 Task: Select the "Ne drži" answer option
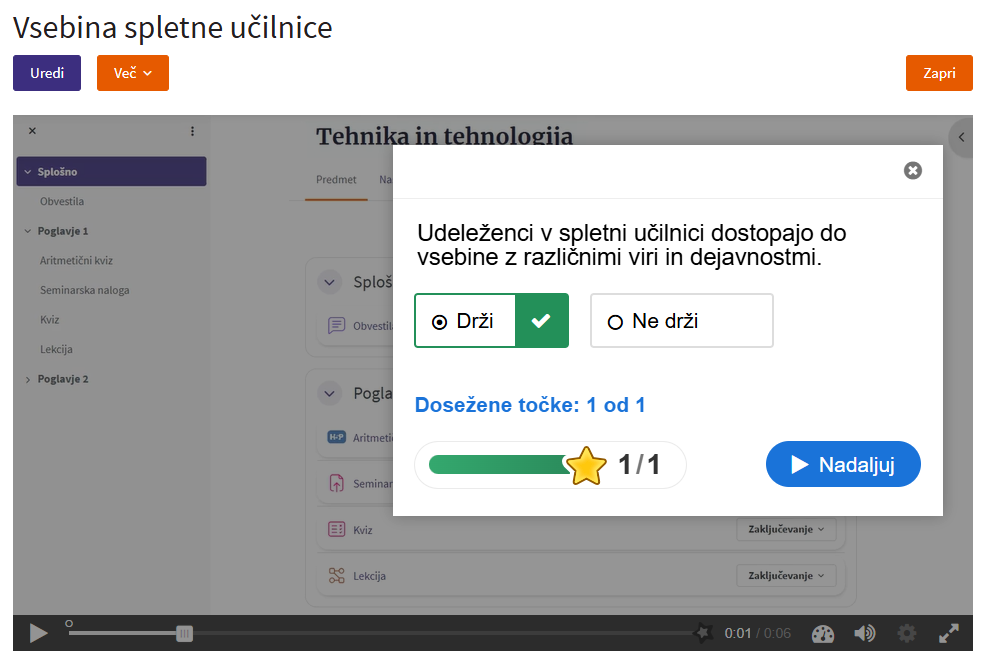click(x=681, y=321)
